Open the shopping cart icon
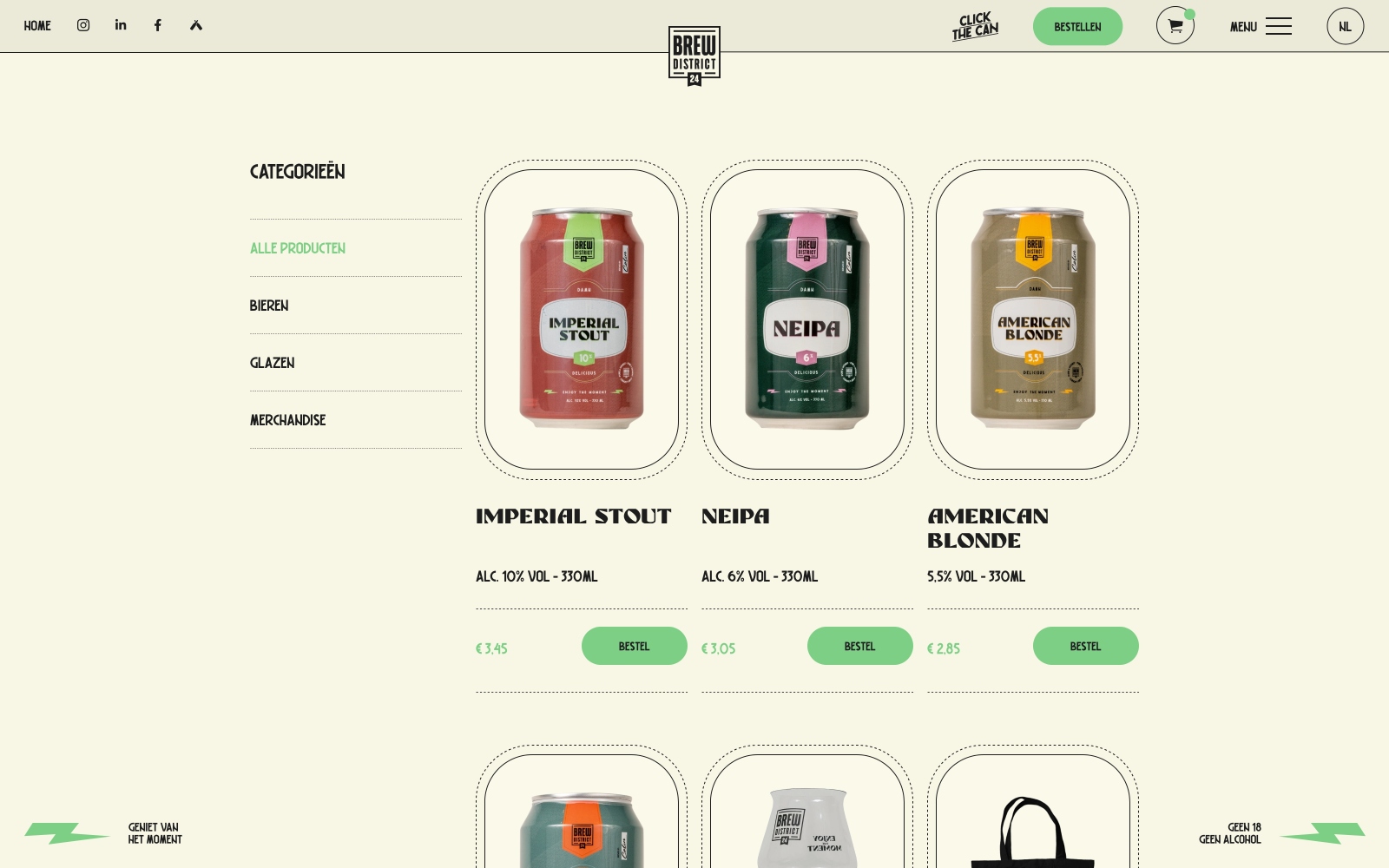 click(1175, 26)
